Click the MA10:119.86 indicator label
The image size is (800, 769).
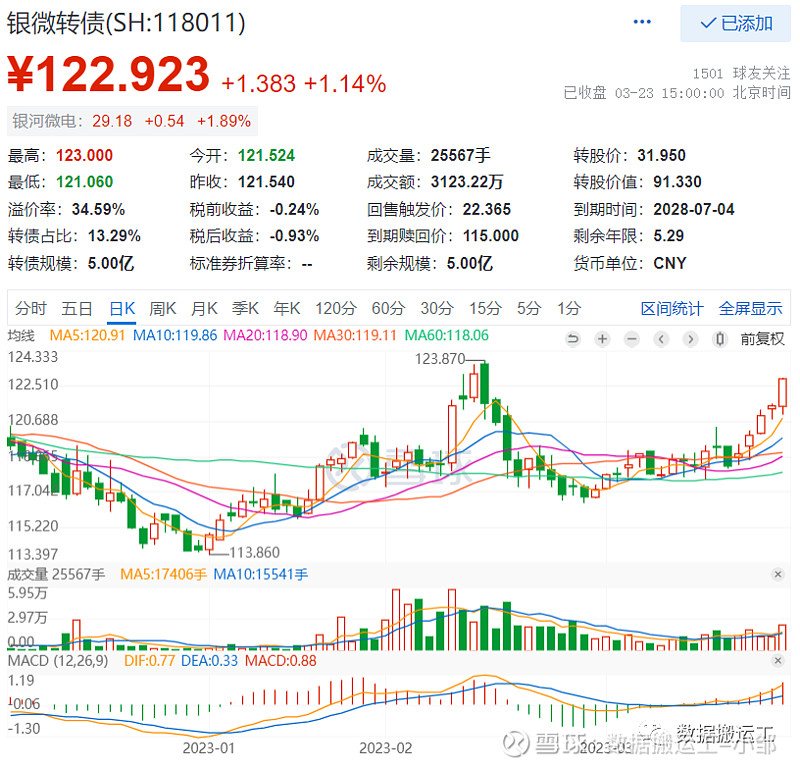pos(175,336)
